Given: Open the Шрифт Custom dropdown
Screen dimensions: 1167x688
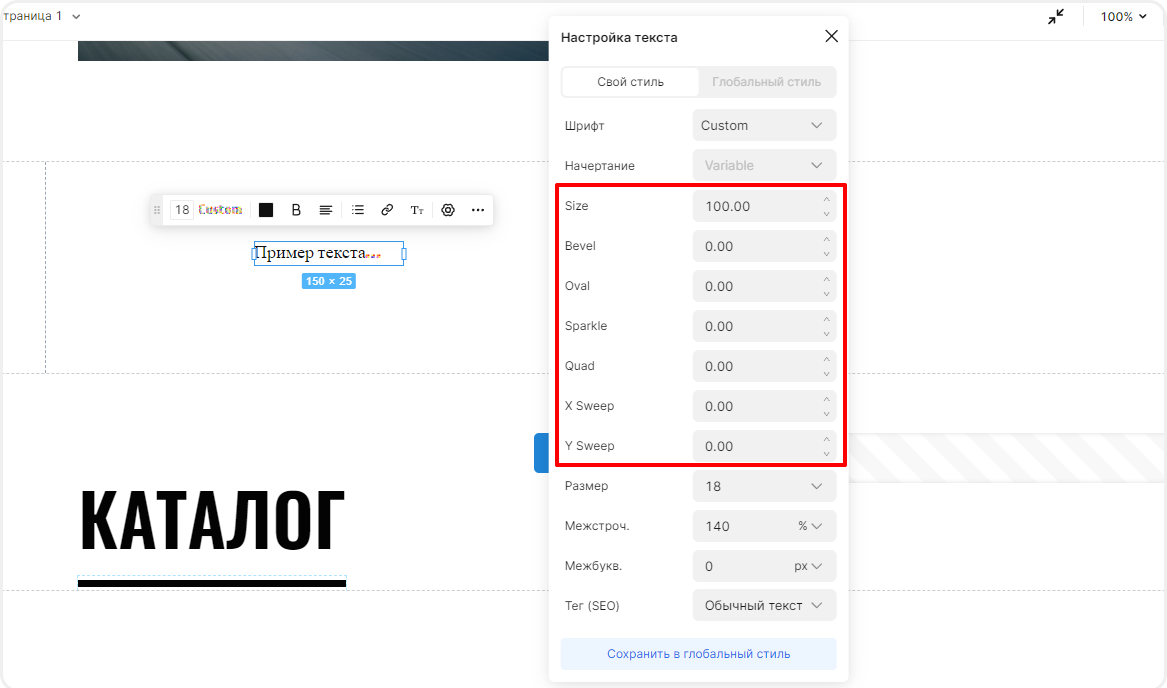Looking at the screenshot, I should click(x=764, y=126).
